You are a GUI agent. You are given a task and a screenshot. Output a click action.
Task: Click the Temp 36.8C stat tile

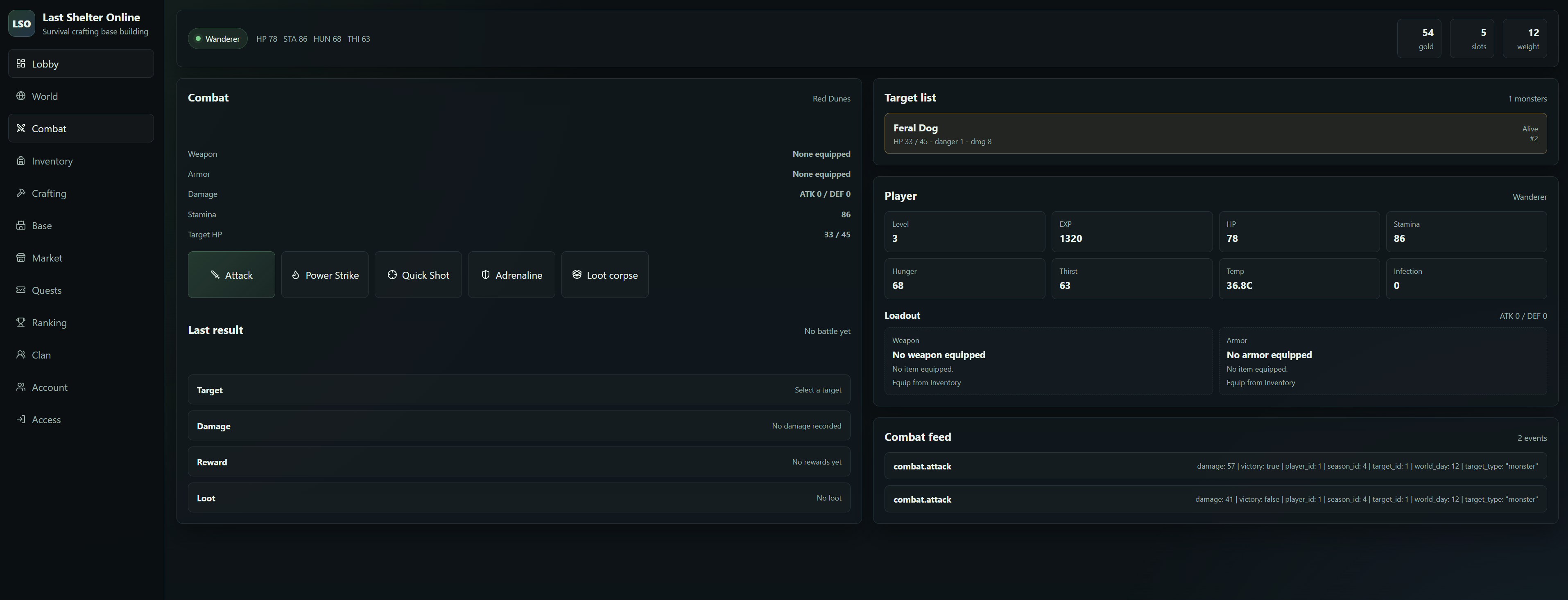(1299, 278)
